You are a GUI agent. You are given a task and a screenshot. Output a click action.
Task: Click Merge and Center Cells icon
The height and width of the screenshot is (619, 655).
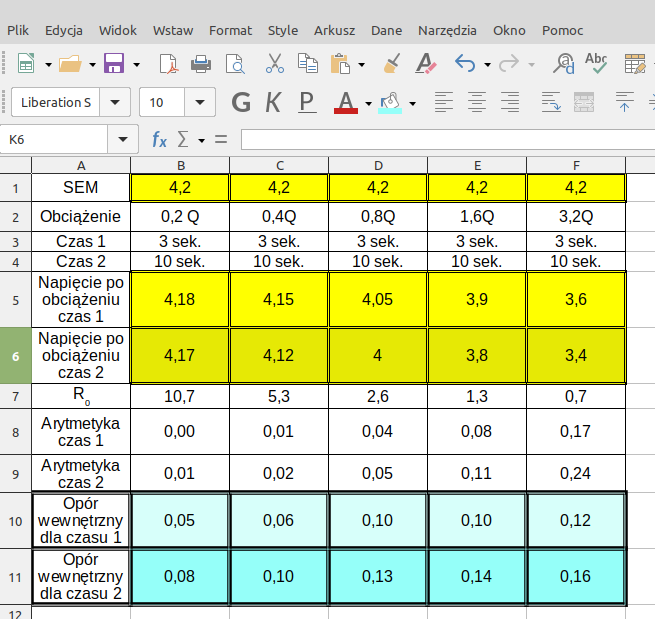[584, 102]
